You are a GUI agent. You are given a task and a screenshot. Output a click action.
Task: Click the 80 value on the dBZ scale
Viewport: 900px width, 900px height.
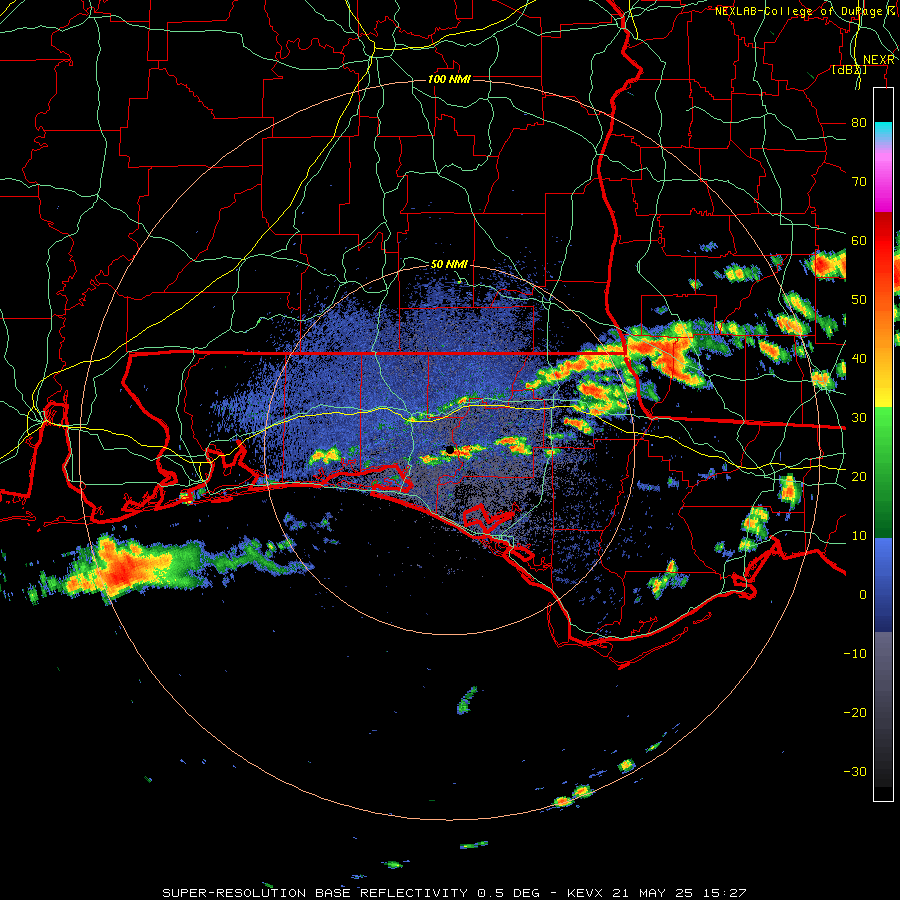tap(859, 123)
